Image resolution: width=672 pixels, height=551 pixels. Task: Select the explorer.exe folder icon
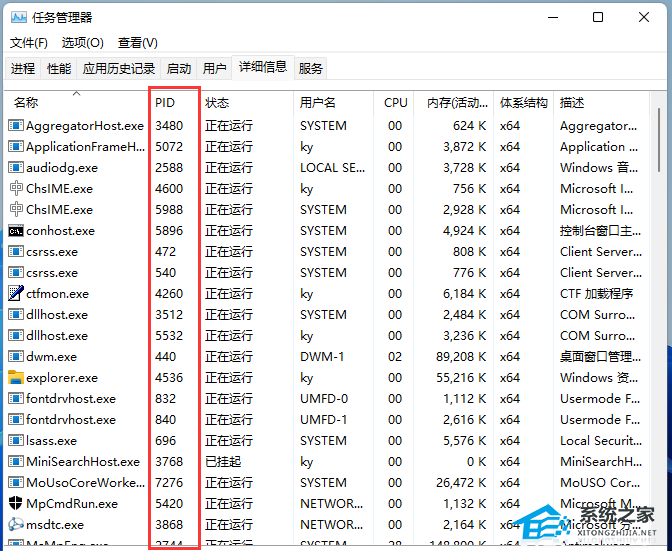[16, 377]
